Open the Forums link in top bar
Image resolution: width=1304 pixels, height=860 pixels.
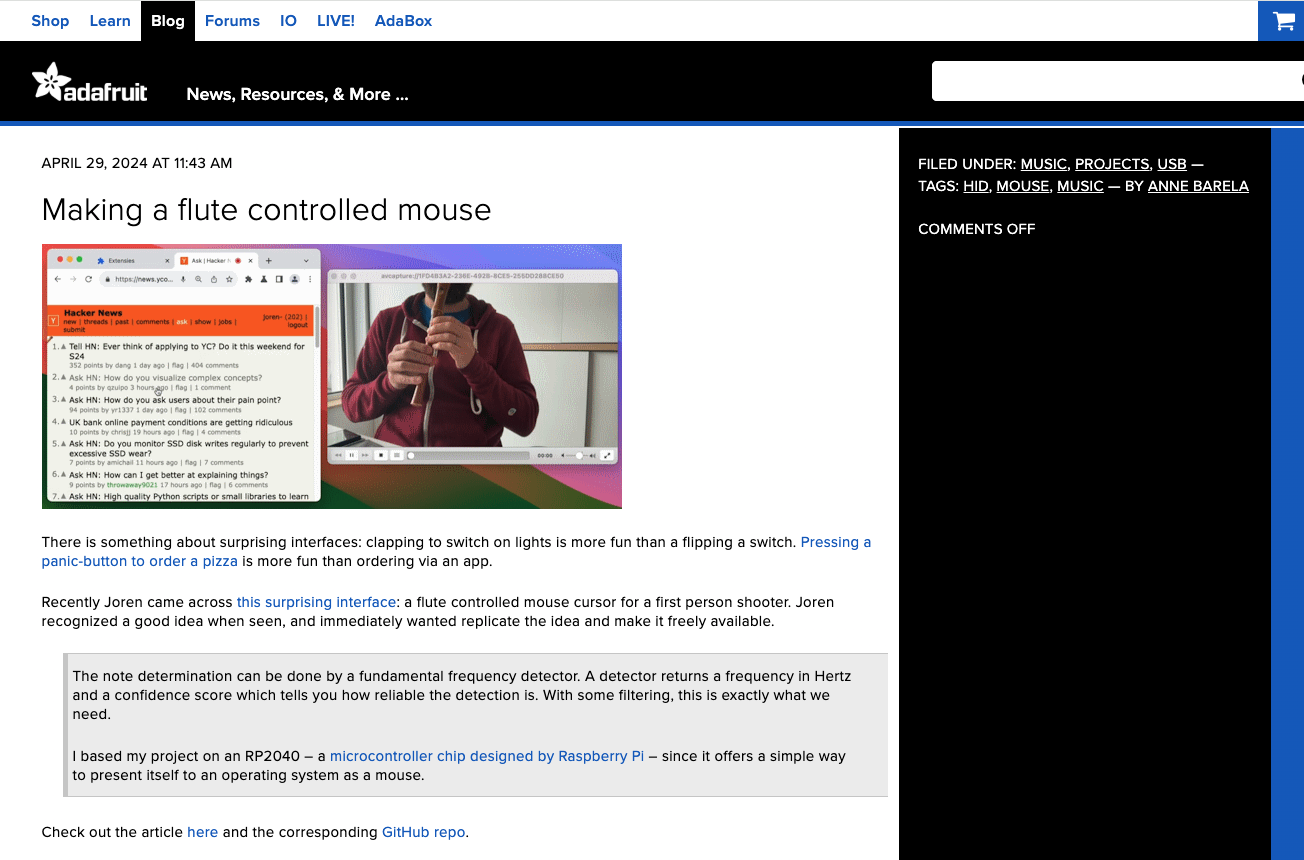[x=232, y=21]
